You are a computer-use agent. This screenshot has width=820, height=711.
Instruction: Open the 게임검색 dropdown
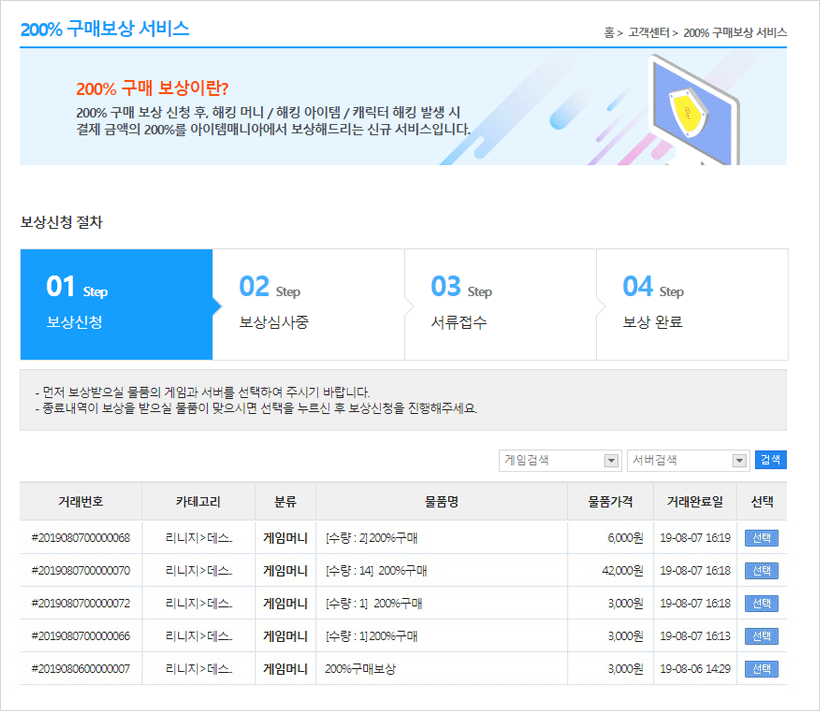tap(559, 461)
